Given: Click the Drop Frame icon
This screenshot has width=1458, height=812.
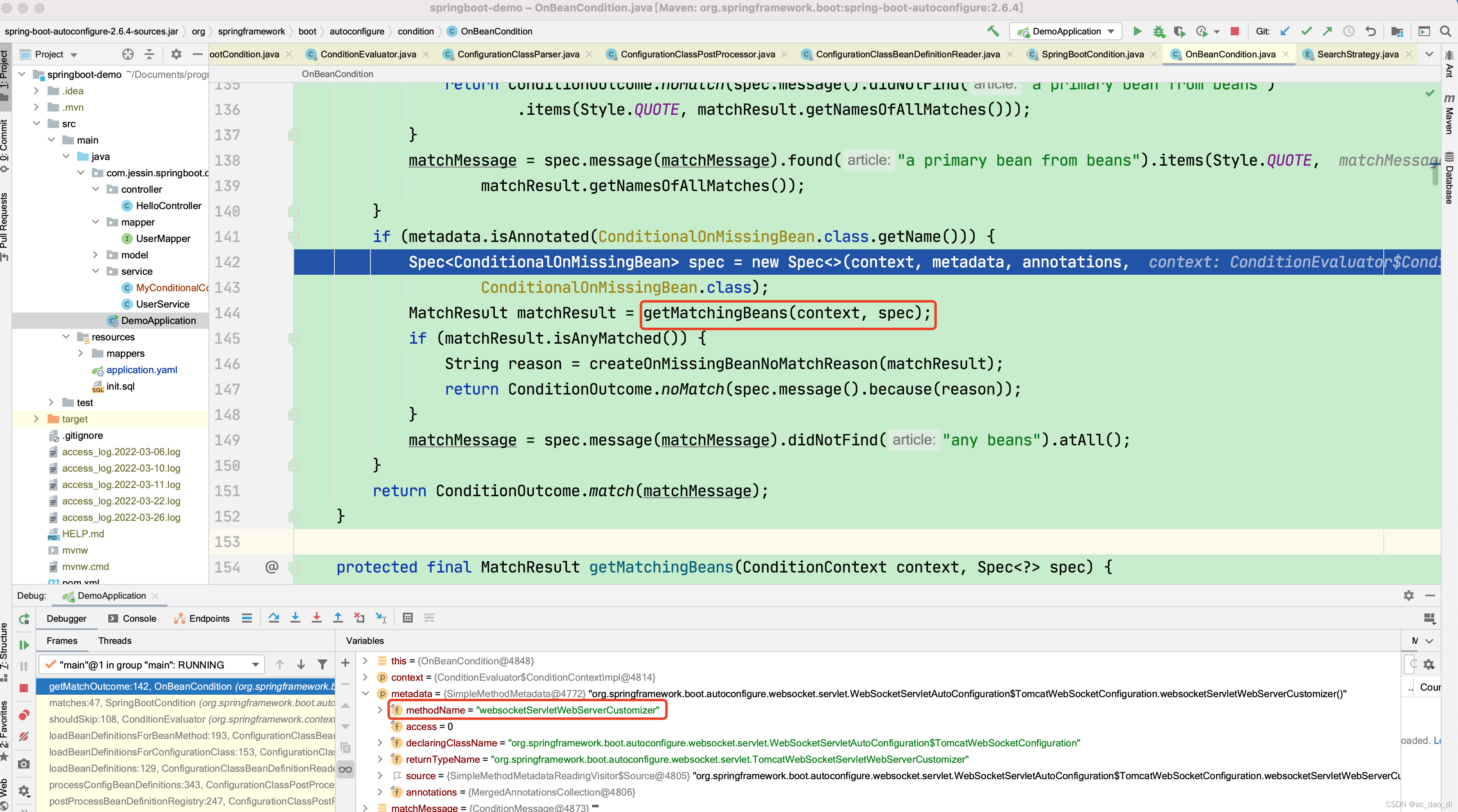Looking at the screenshot, I should [359, 618].
